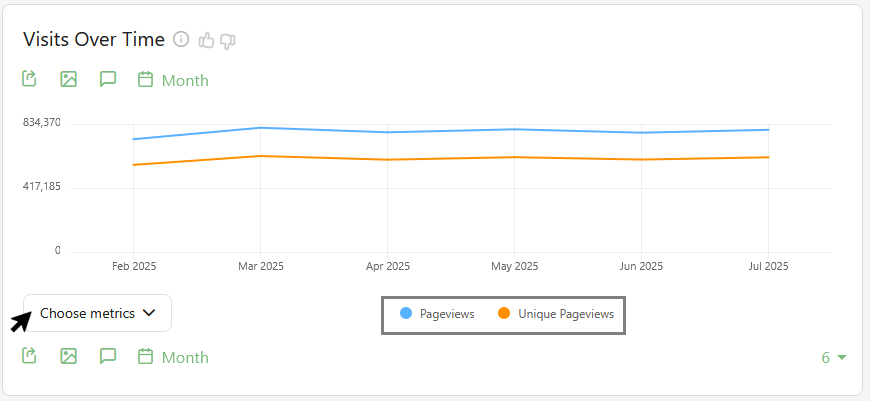Viewport: 870px width, 401px height.
Task: Click the orange Unique Pageviews legend dot
Action: [504, 313]
